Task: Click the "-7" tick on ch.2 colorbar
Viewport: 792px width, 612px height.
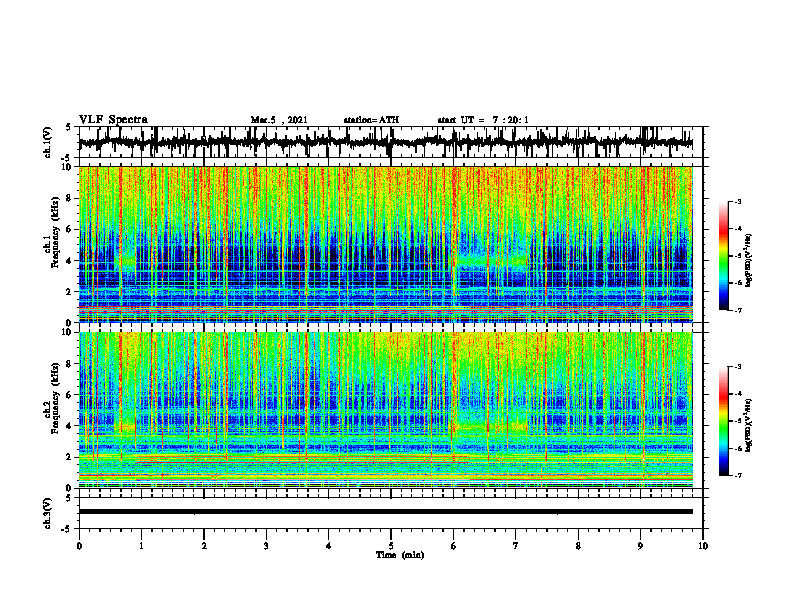Action: (738, 475)
